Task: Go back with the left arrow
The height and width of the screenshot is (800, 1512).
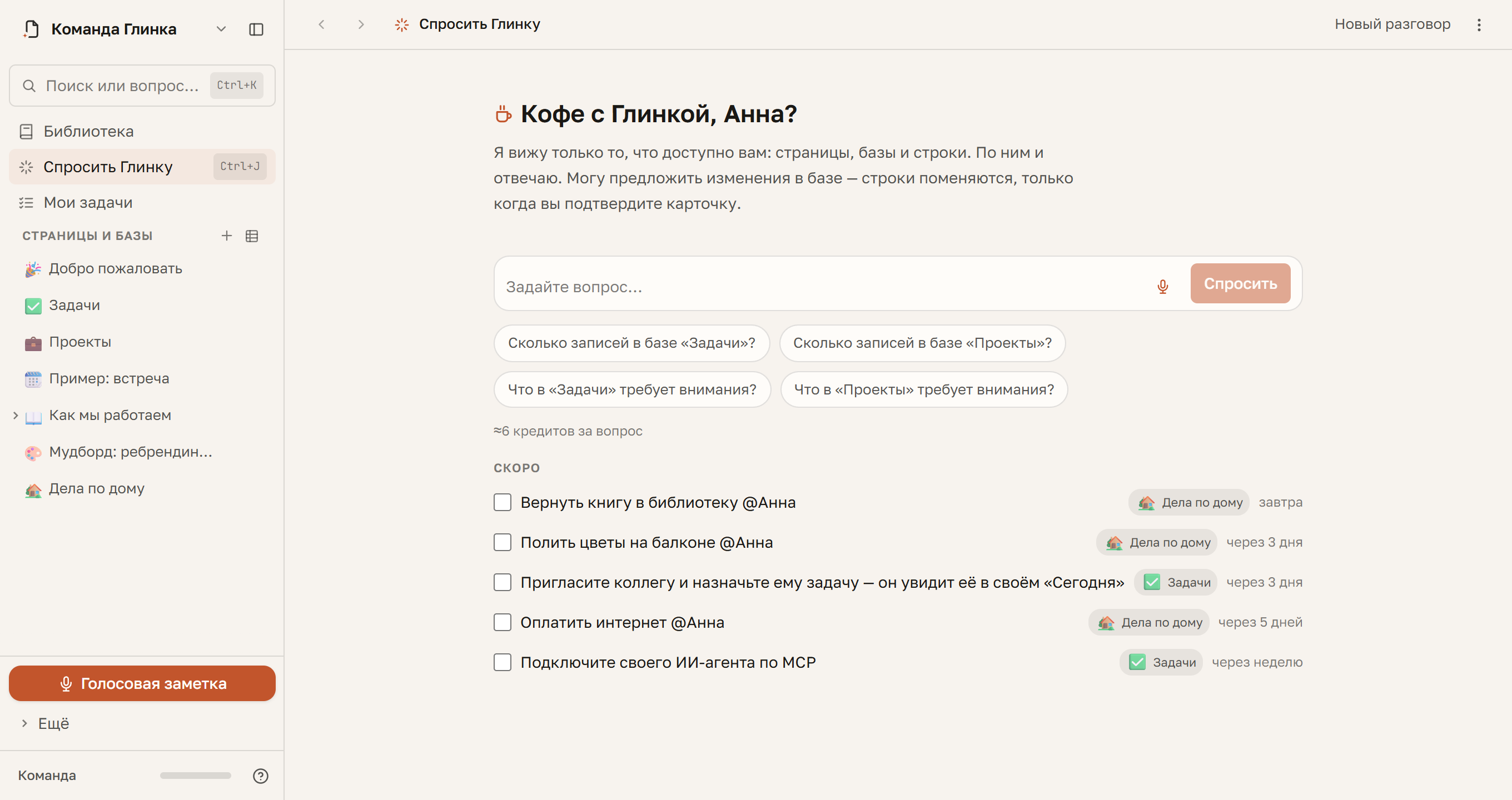Action: pos(321,24)
